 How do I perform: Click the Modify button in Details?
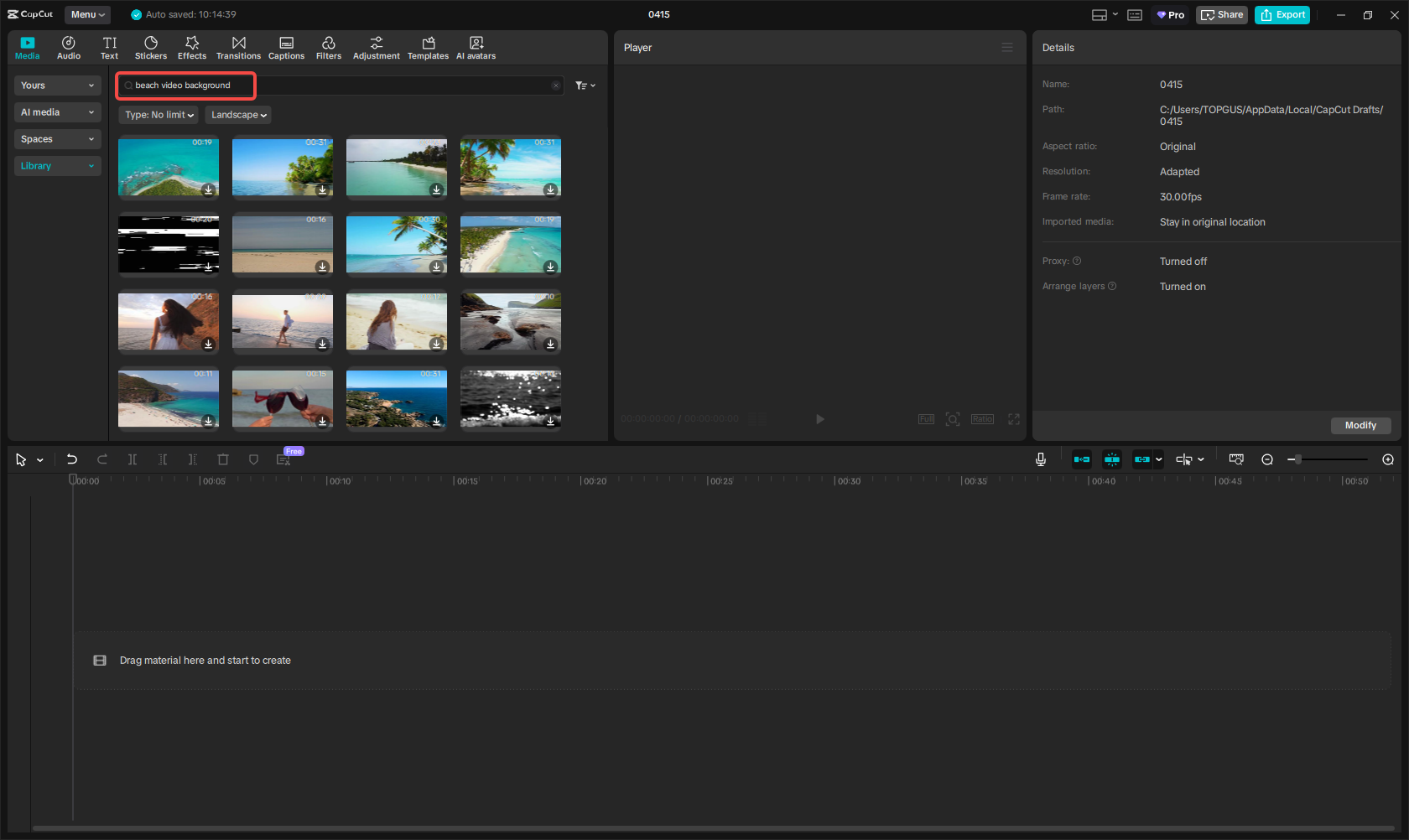click(1360, 425)
